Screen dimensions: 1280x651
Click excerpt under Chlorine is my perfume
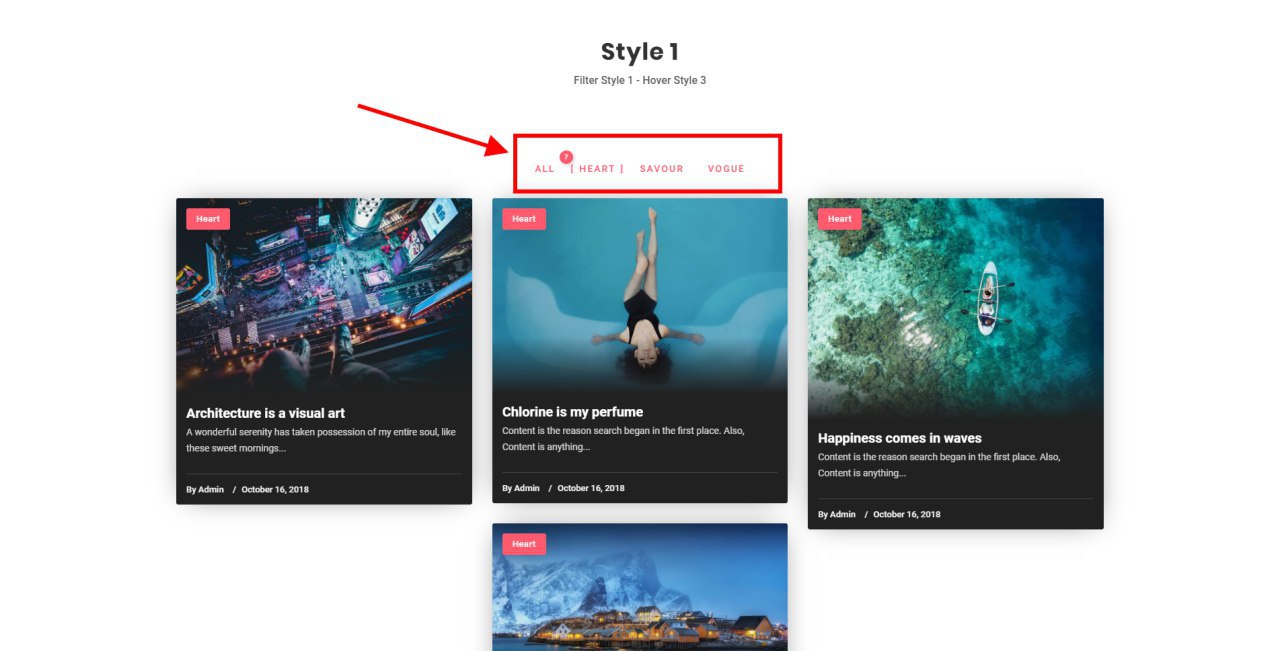coord(623,439)
